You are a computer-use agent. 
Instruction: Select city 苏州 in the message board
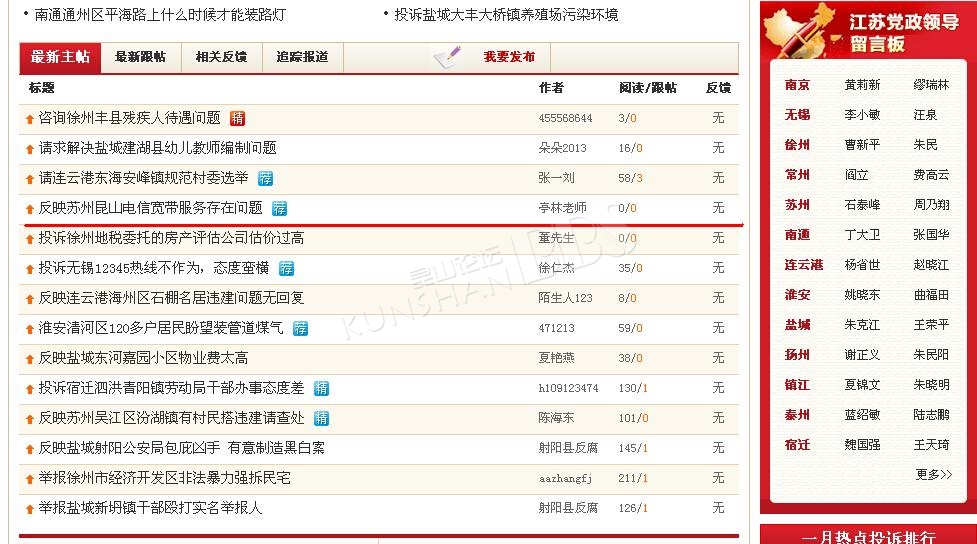click(797, 204)
